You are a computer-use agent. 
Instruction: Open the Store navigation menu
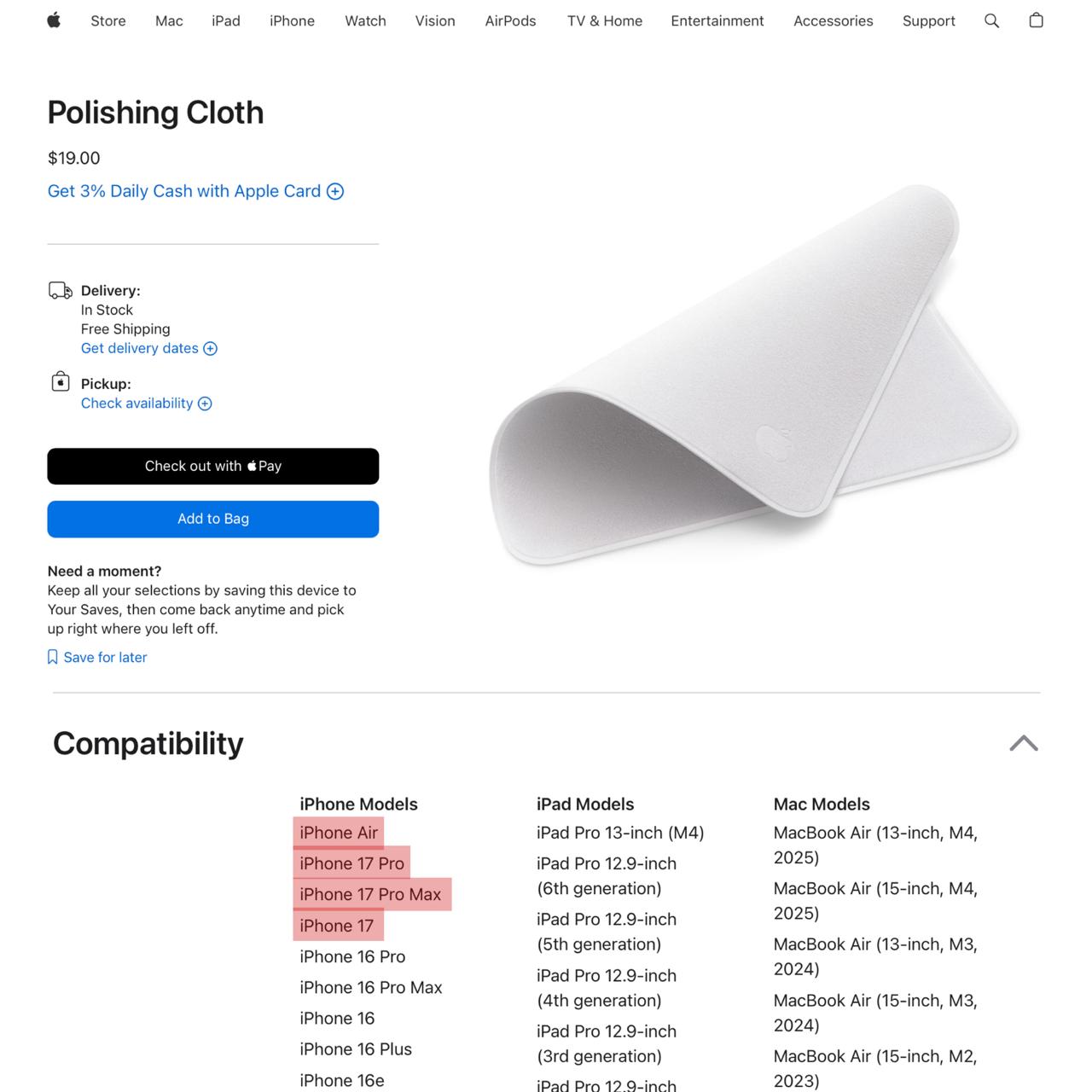point(108,20)
